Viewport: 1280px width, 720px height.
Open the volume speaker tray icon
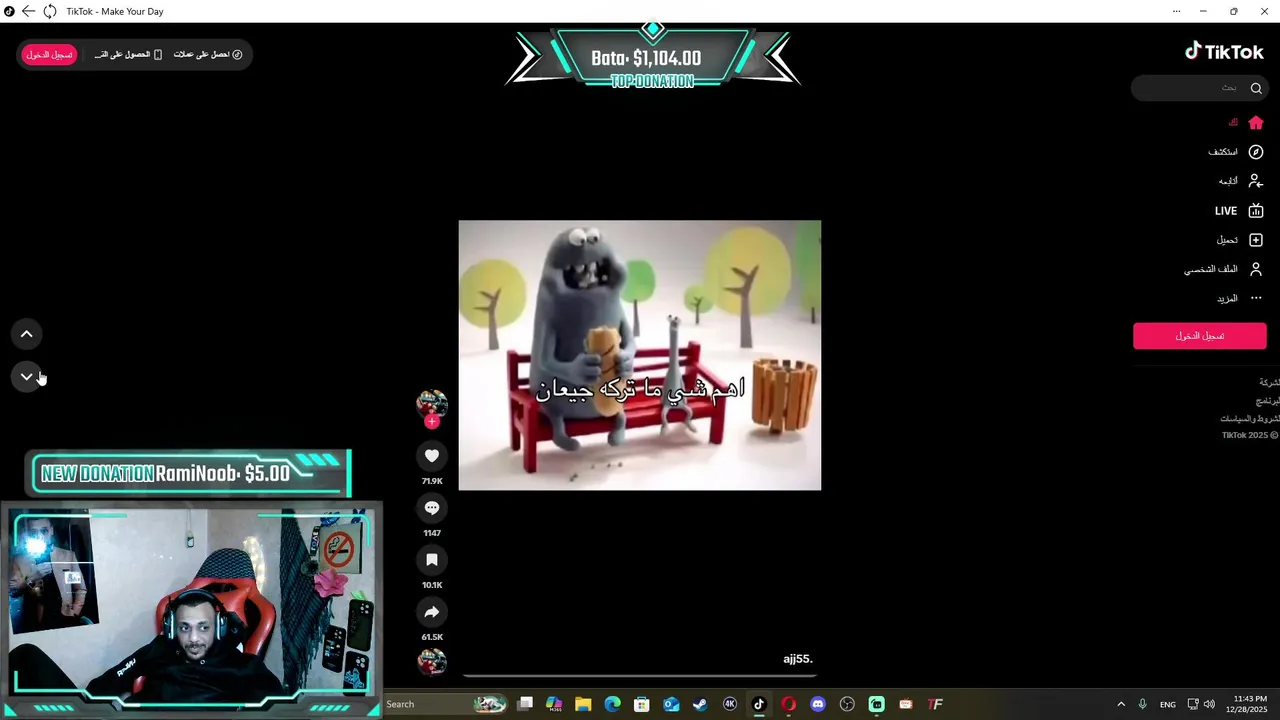tap(1209, 704)
